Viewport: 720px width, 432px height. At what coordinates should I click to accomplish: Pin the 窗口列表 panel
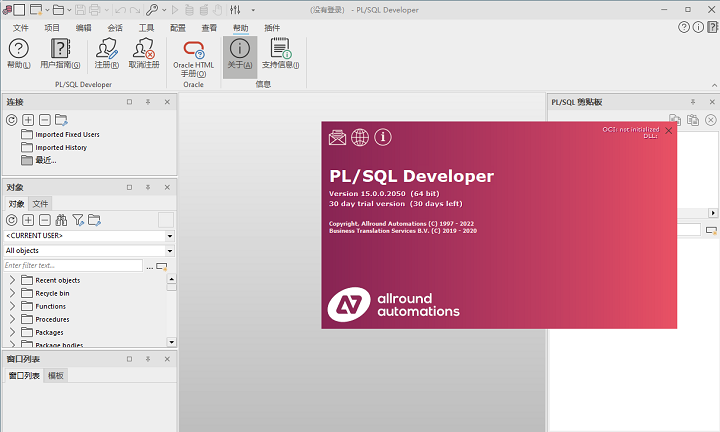(148, 359)
